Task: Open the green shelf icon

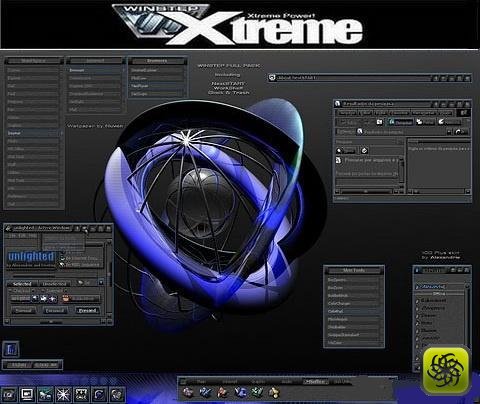Action: click(257, 392)
